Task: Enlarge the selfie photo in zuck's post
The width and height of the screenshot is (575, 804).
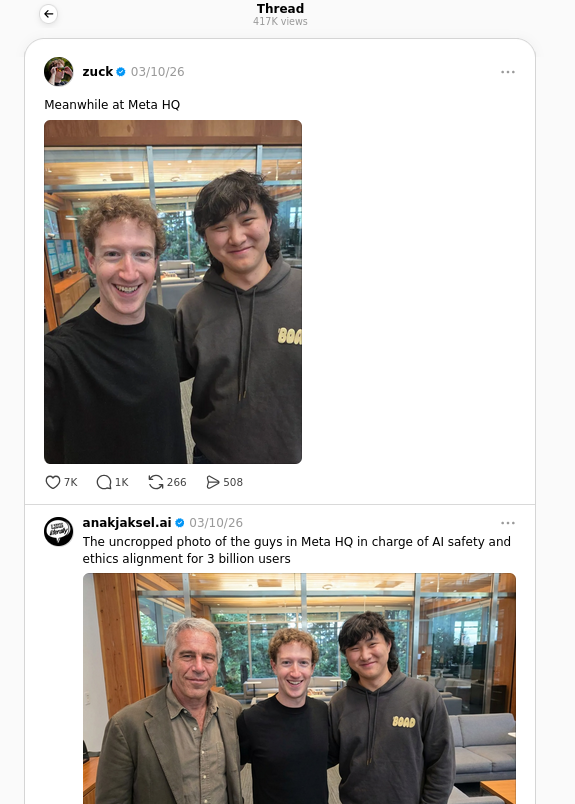Action: [173, 292]
